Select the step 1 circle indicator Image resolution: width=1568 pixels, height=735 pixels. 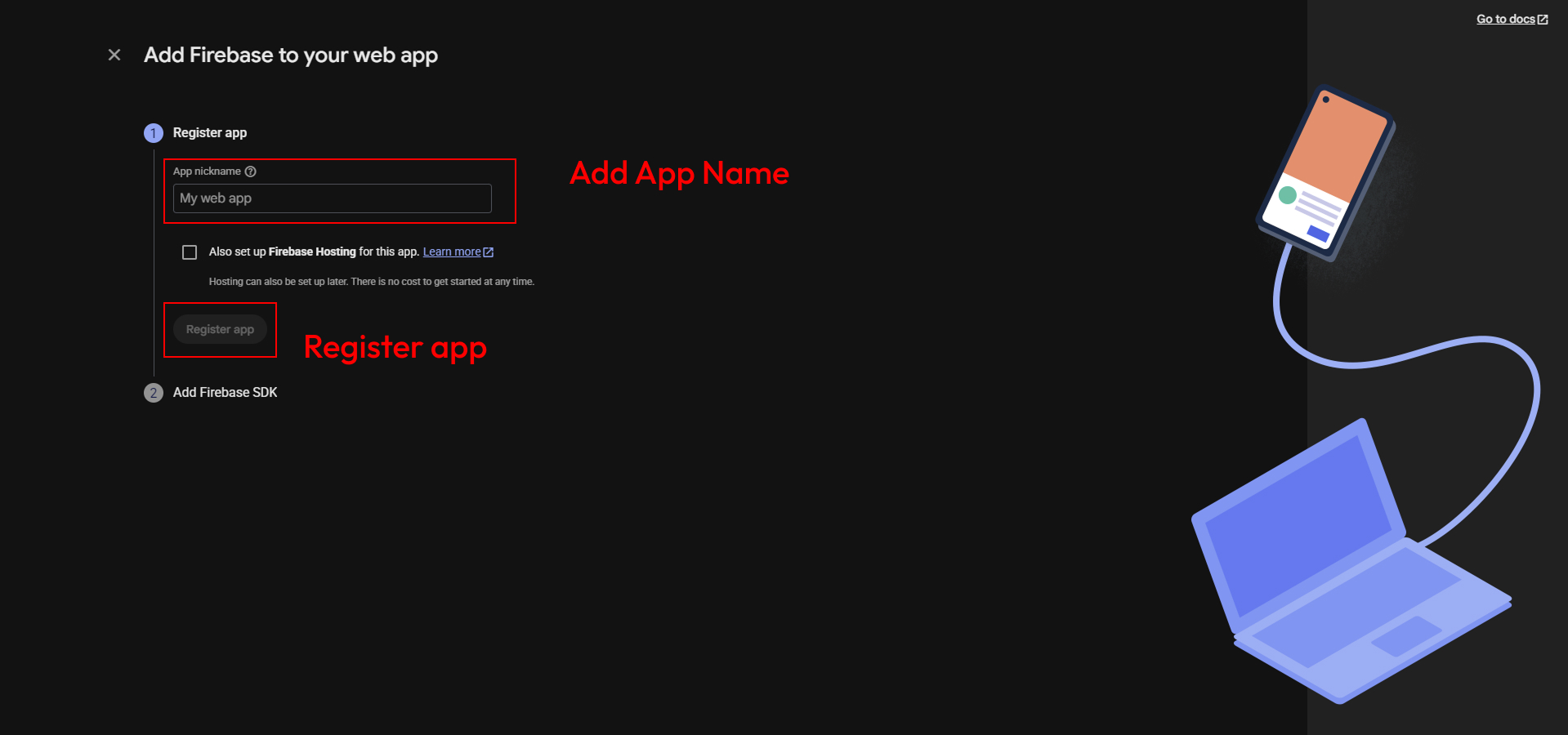[154, 132]
